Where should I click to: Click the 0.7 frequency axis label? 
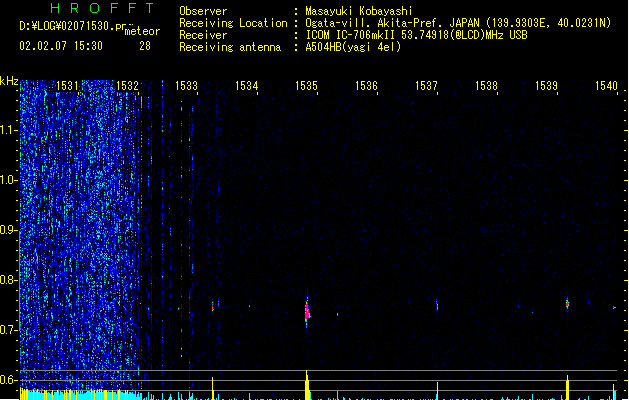[x=8, y=330]
